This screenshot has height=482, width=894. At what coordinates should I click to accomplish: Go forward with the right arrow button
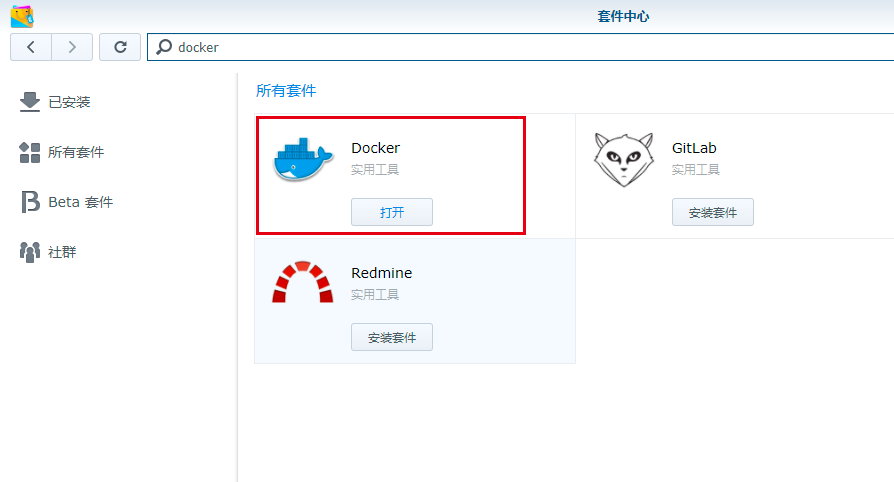72,47
